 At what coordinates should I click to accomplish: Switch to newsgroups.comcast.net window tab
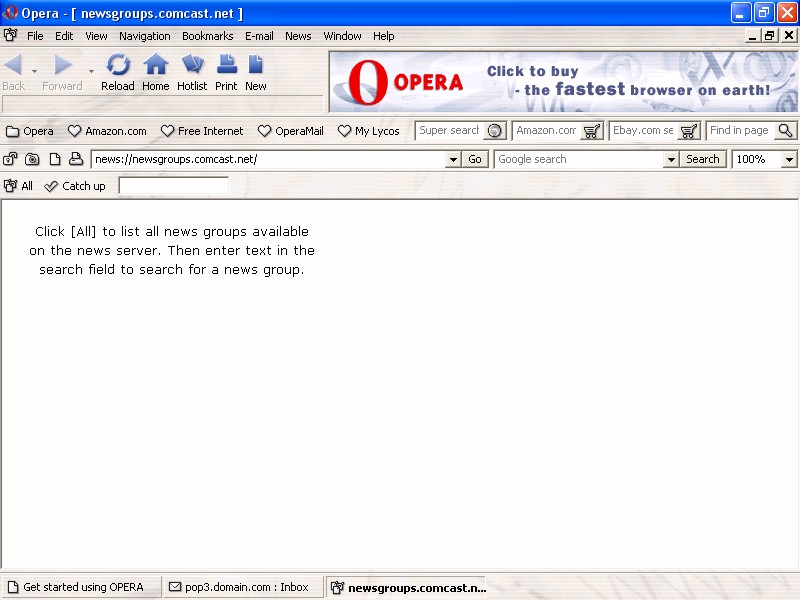point(406,587)
